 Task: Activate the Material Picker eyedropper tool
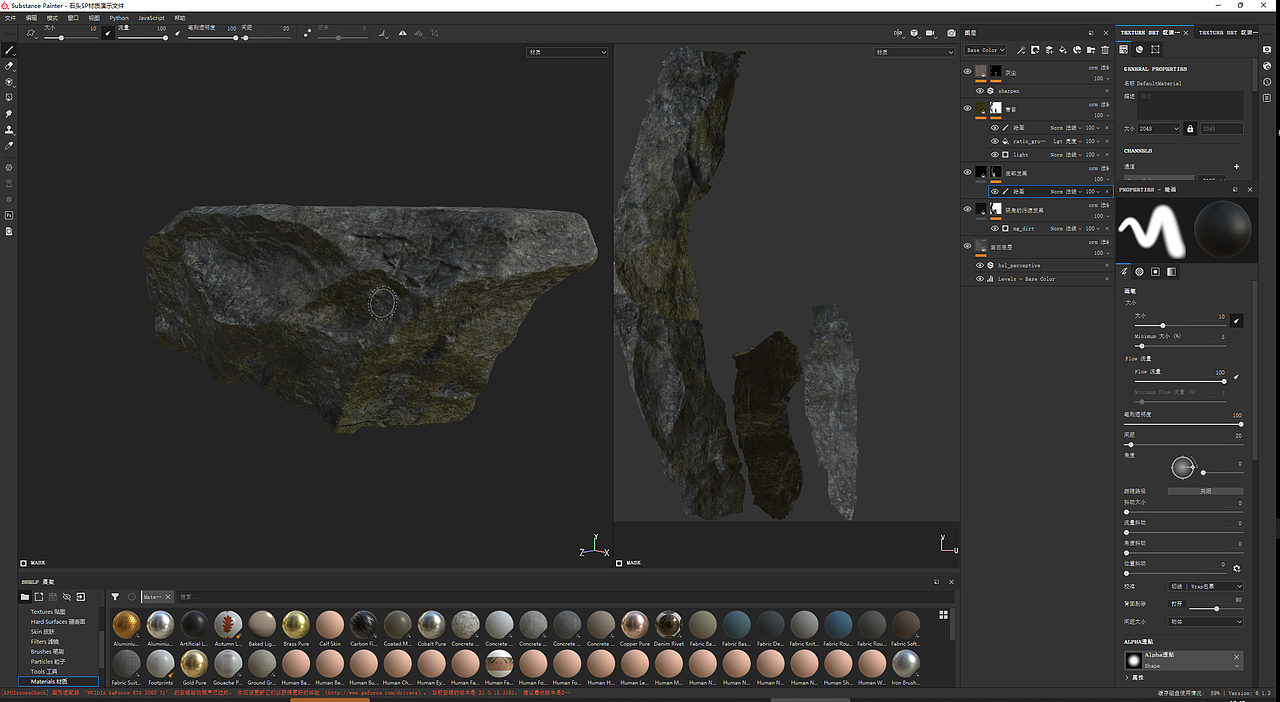click(9, 146)
